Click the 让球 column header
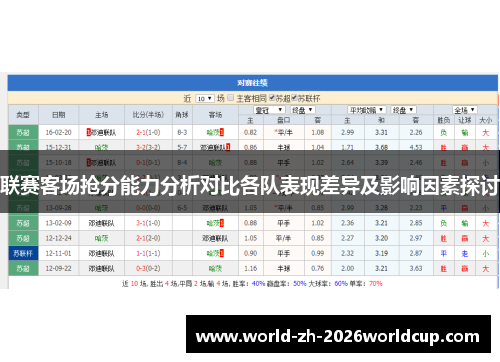Screen dimensions: 500x362 [x=465, y=120]
